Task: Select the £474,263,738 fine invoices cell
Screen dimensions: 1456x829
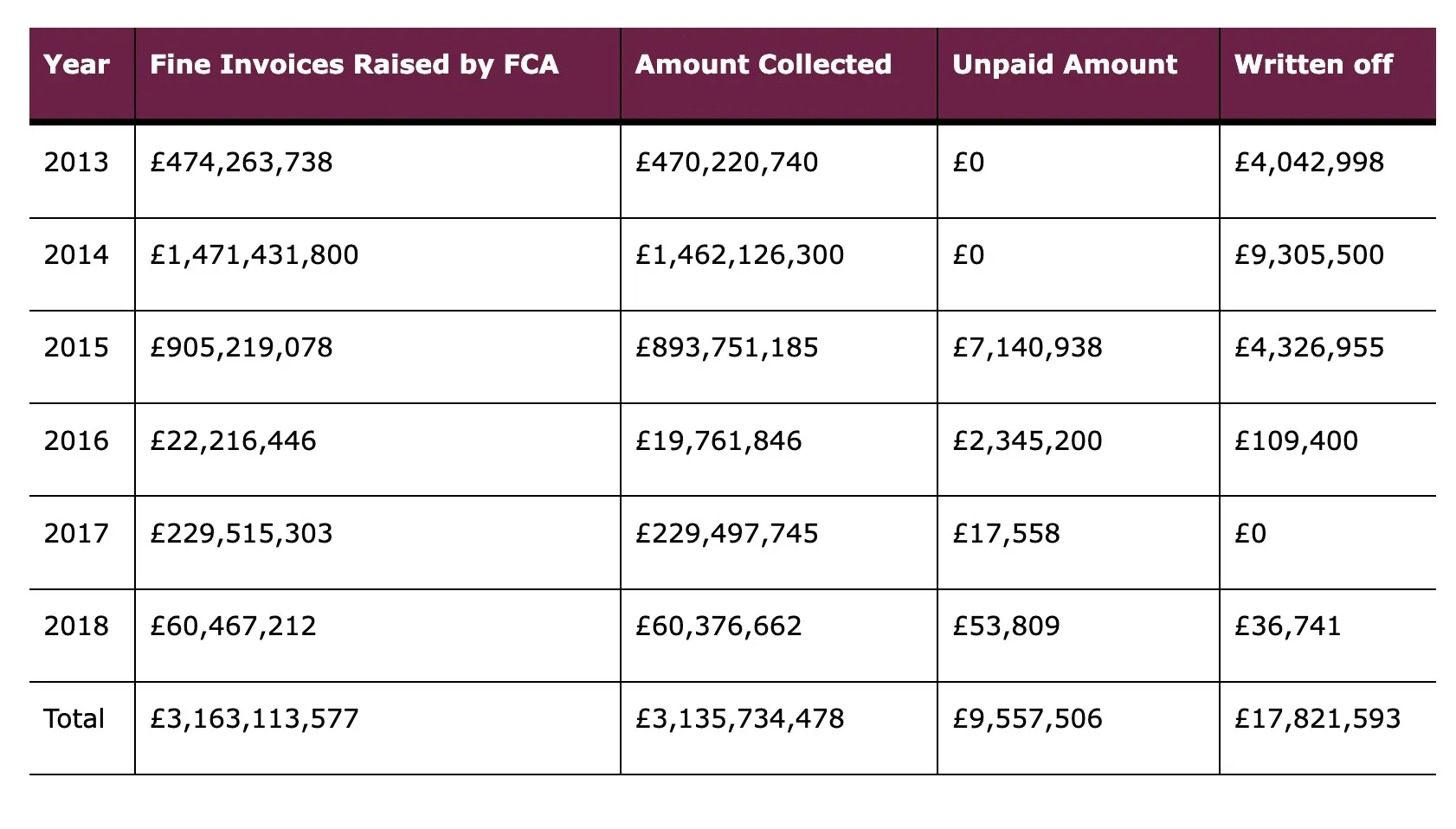Action: pos(241,163)
